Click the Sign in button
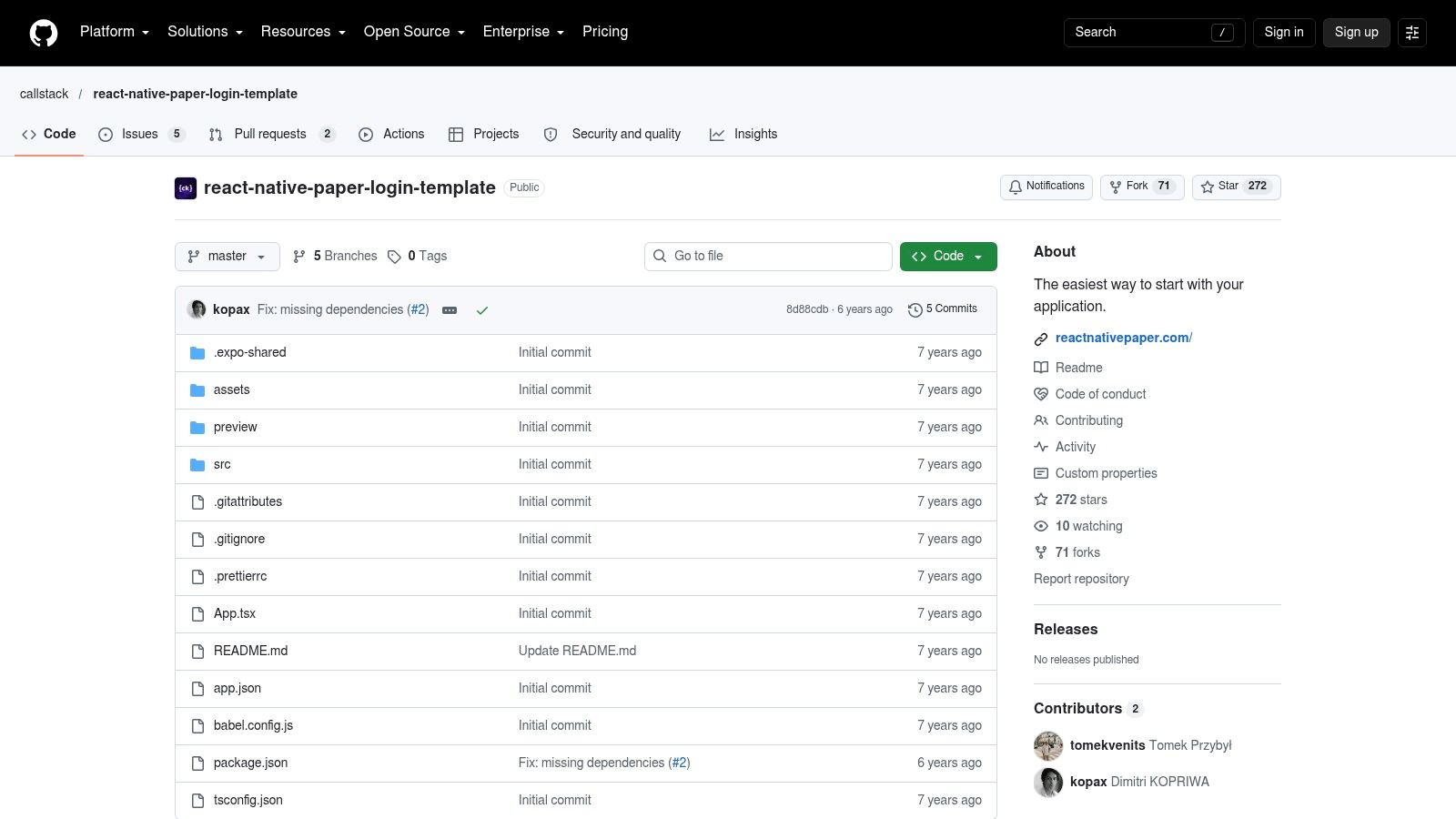Viewport: 1456px width, 819px height. pyautogui.click(x=1284, y=33)
